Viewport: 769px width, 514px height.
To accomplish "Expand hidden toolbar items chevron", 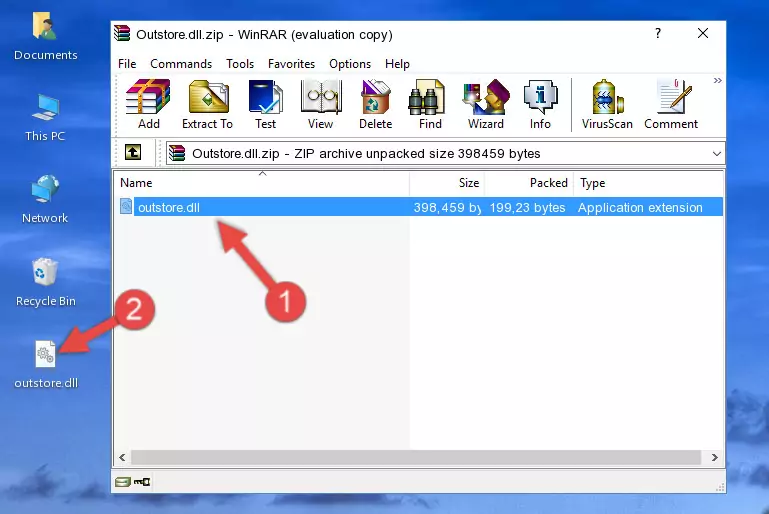I will coord(718,80).
